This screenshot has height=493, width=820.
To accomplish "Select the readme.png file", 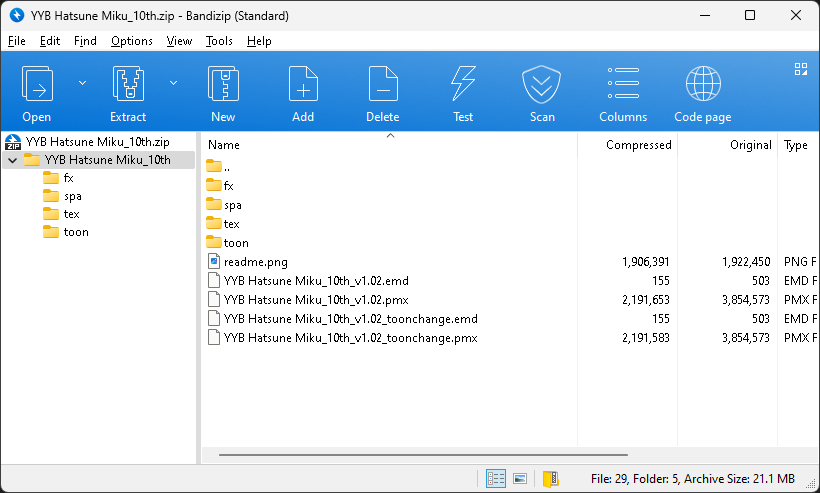I will coord(248,262).
